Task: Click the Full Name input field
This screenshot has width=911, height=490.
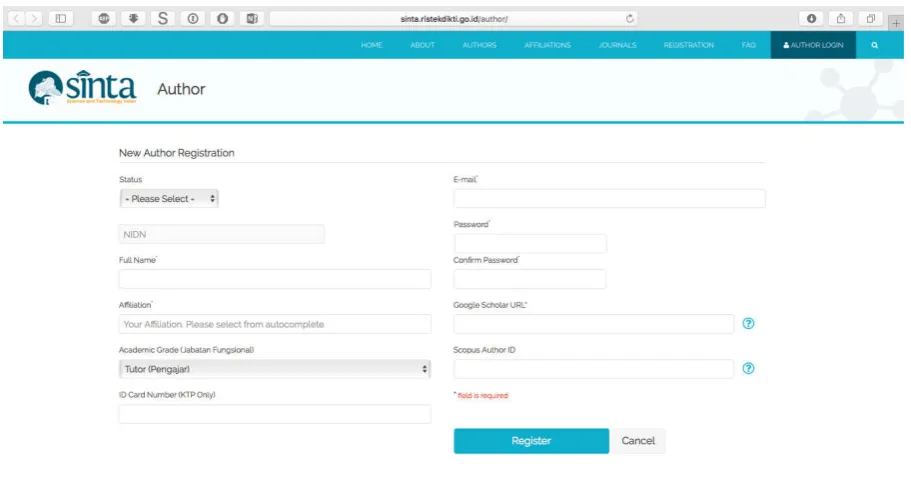Action: [x=275, y=279]
